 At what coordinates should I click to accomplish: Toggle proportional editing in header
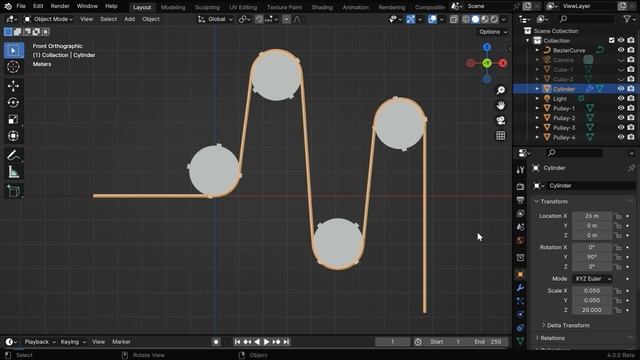pyautogui.click(x=287, y=19)
